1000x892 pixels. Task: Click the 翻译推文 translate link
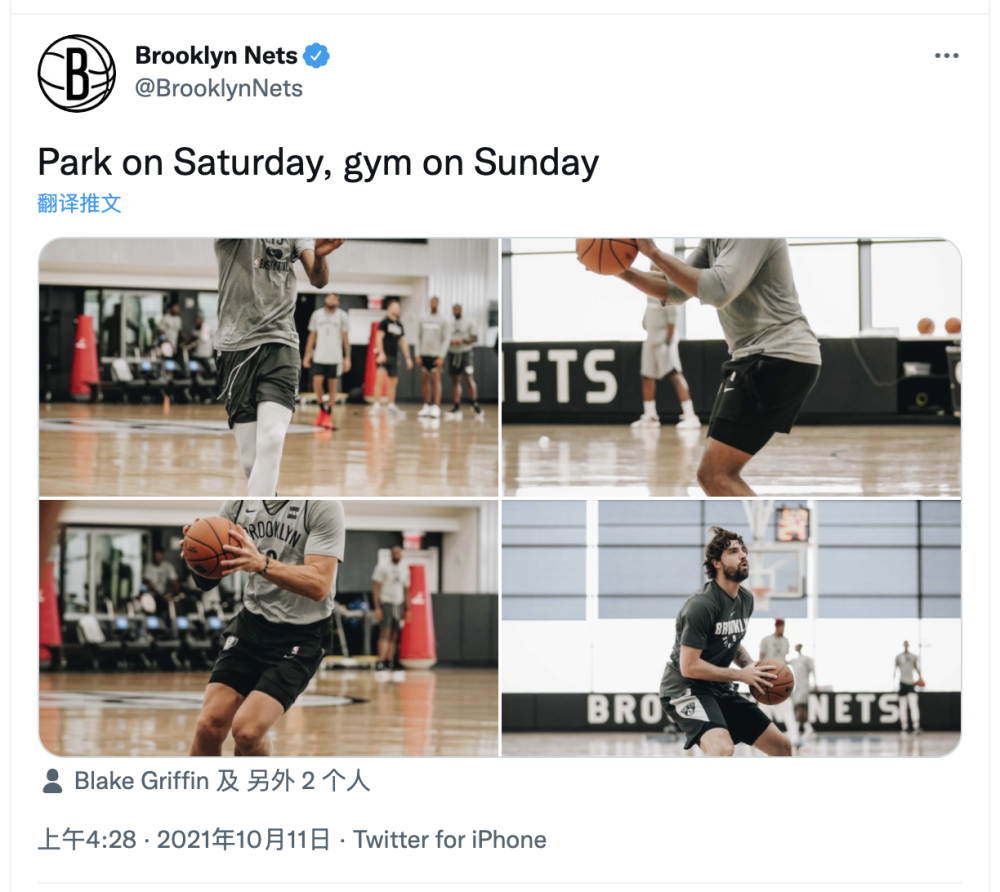pos(79,203)
